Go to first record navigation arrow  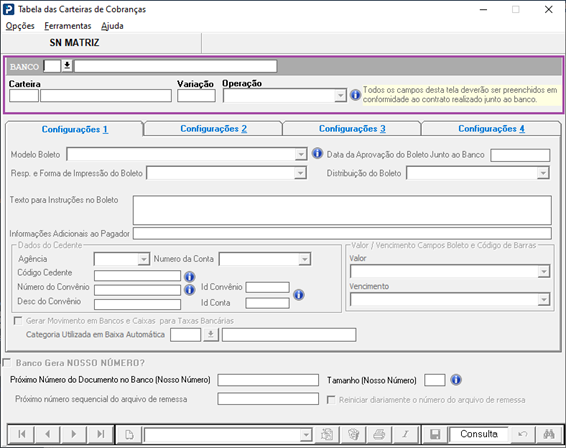click(x=21, y=434)
